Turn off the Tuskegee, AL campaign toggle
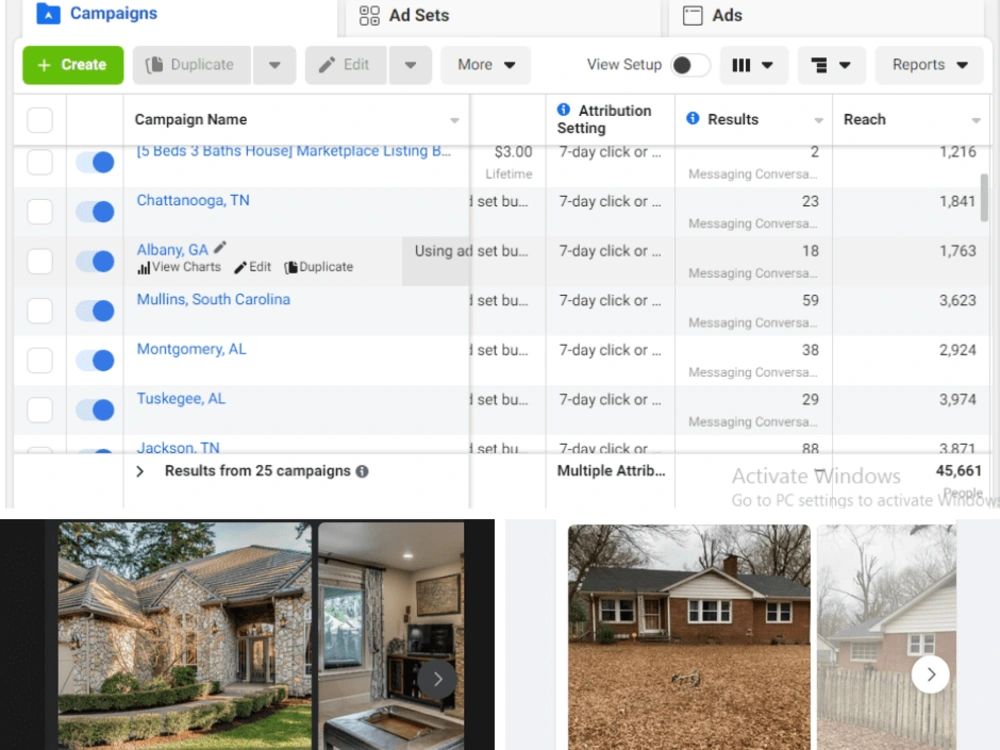1000x750 pixels. tap(95, 409)
